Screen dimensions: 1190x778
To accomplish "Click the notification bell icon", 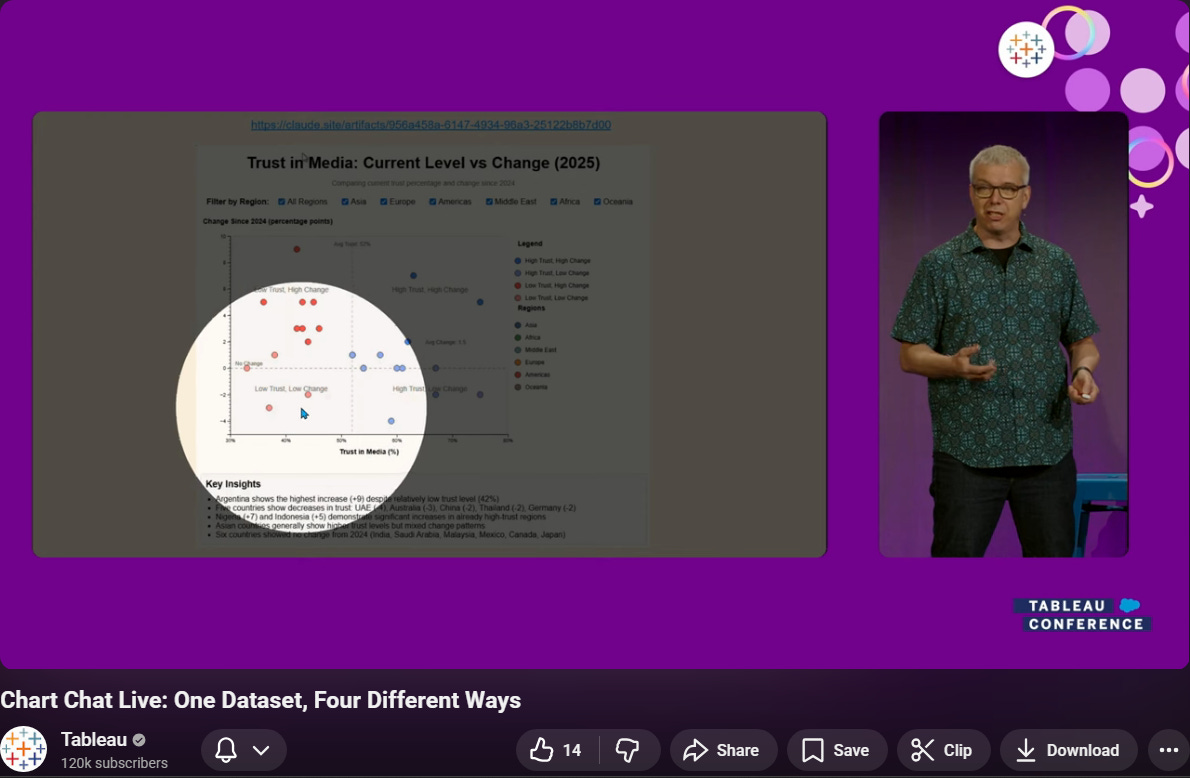I will [x=225, y=750].
